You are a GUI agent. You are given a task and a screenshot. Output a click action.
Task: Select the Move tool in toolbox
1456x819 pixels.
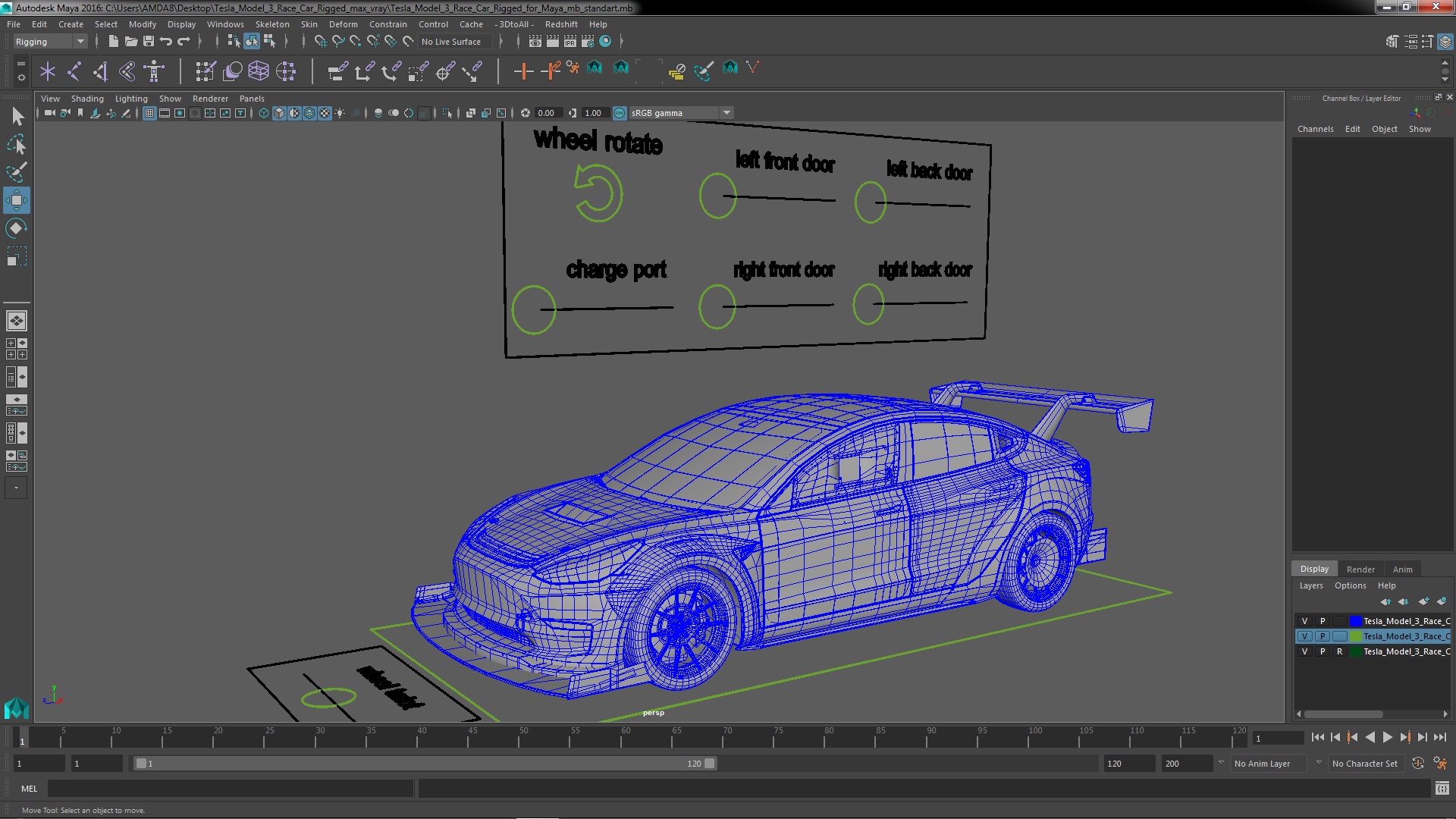click(17, 200)
